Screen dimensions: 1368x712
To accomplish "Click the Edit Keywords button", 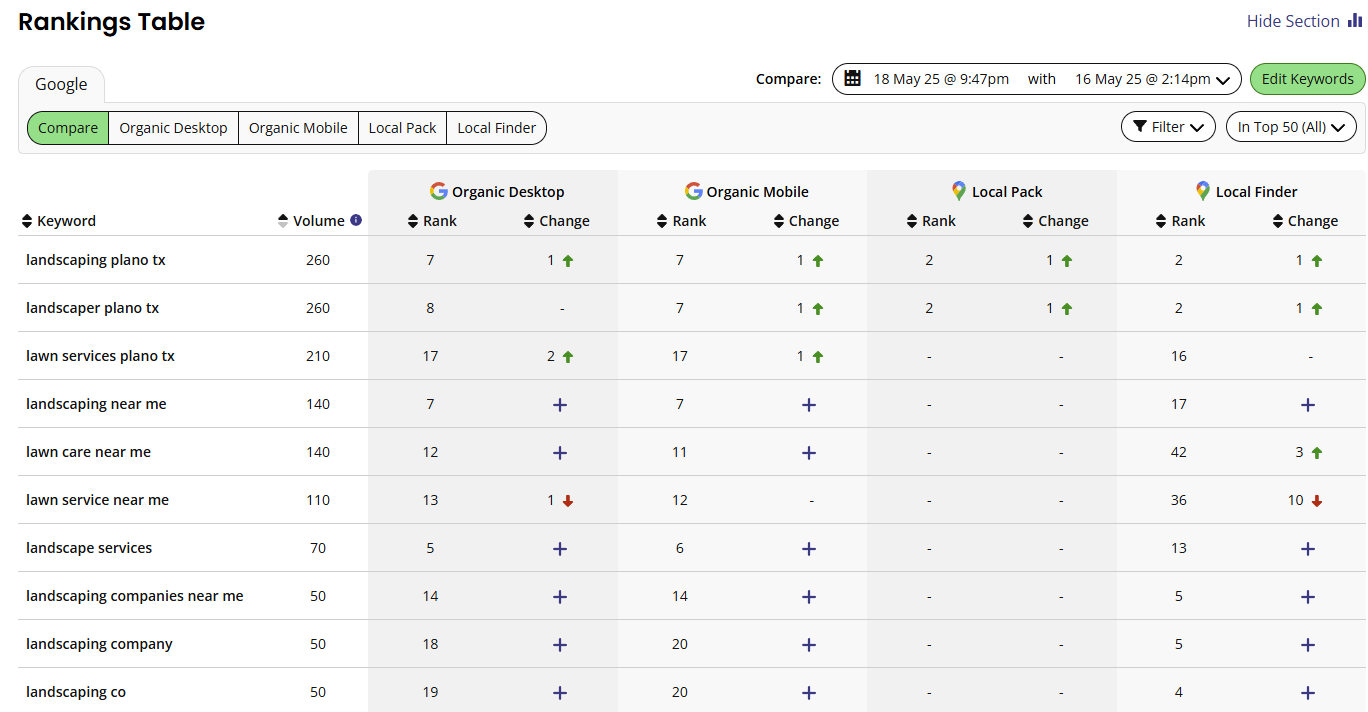I will tap(1307, 78).
